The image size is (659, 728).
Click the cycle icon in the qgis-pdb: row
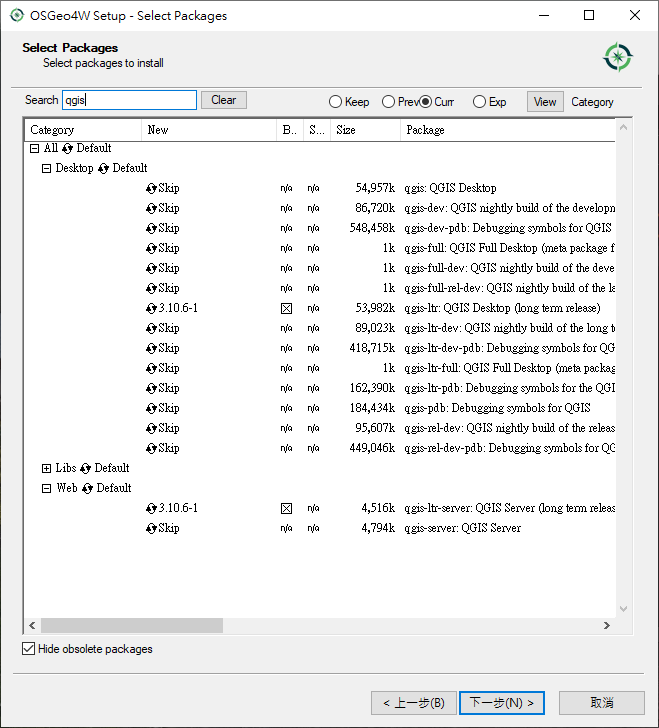click(x=151, y=408)
